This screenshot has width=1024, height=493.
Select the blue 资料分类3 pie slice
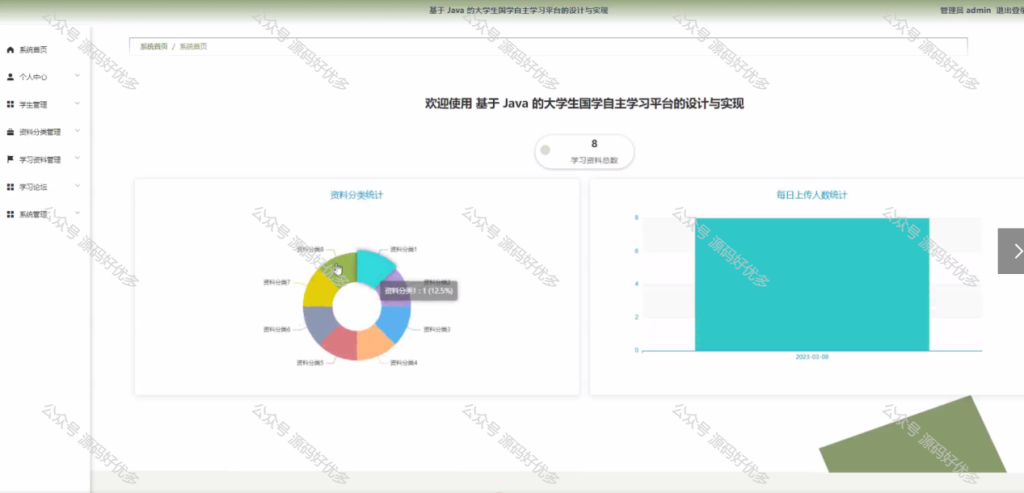click(396, 323)
